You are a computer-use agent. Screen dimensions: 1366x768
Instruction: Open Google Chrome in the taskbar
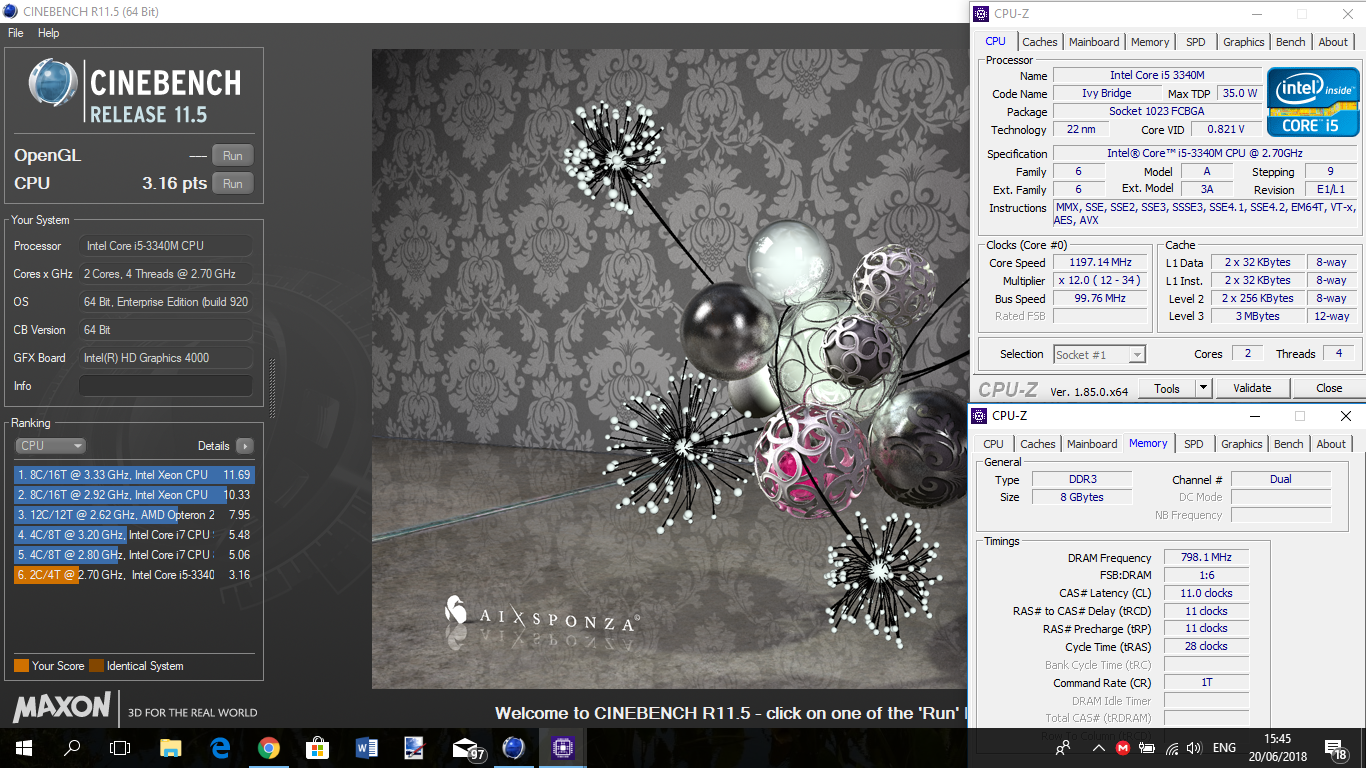pos(268,747)
